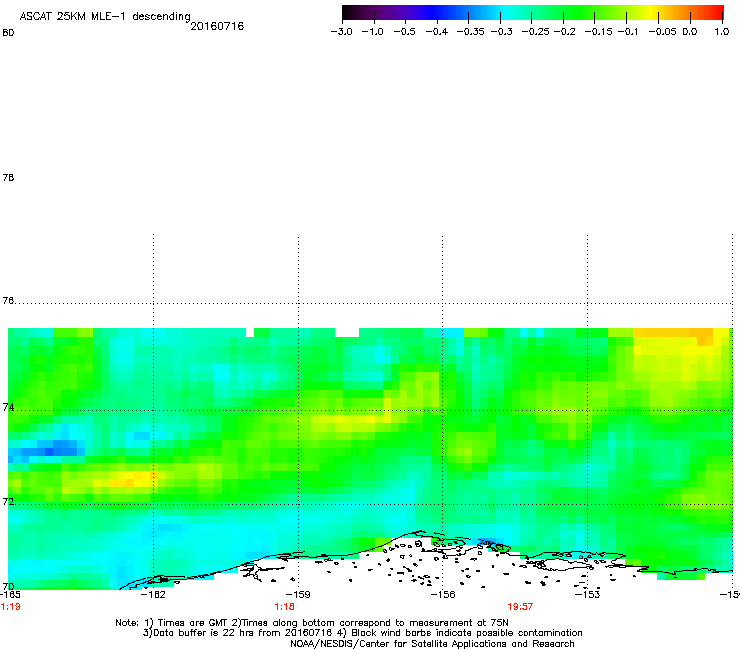The image size is (740, 650).
Task: Click the "-0.3" color scale label
Action: point(501,32)
